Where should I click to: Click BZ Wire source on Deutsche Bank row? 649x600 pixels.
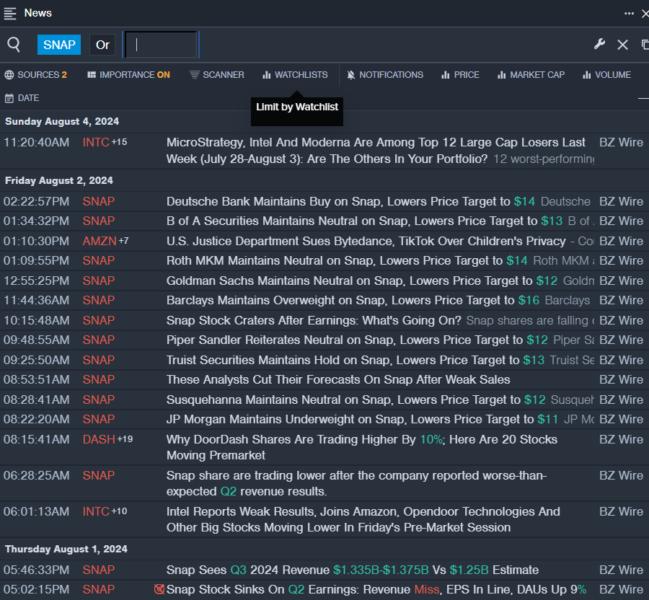point(621,202)
